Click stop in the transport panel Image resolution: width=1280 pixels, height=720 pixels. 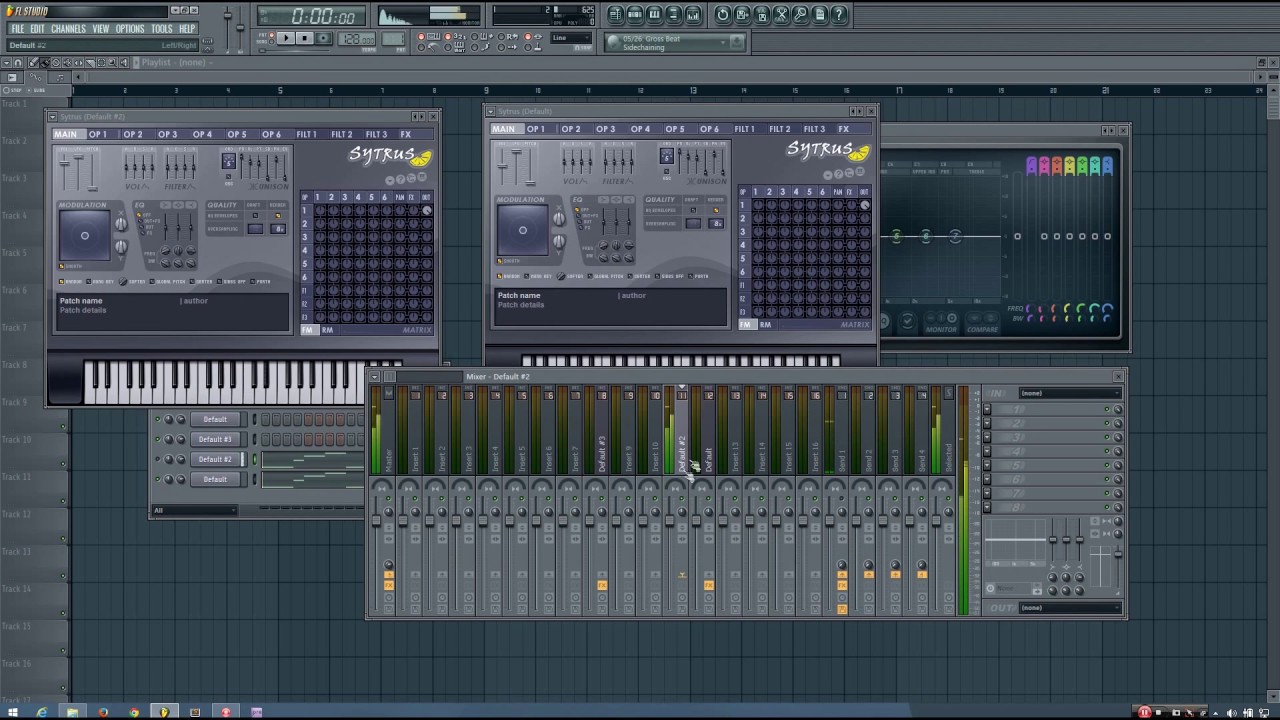click(x=305, y=38)
